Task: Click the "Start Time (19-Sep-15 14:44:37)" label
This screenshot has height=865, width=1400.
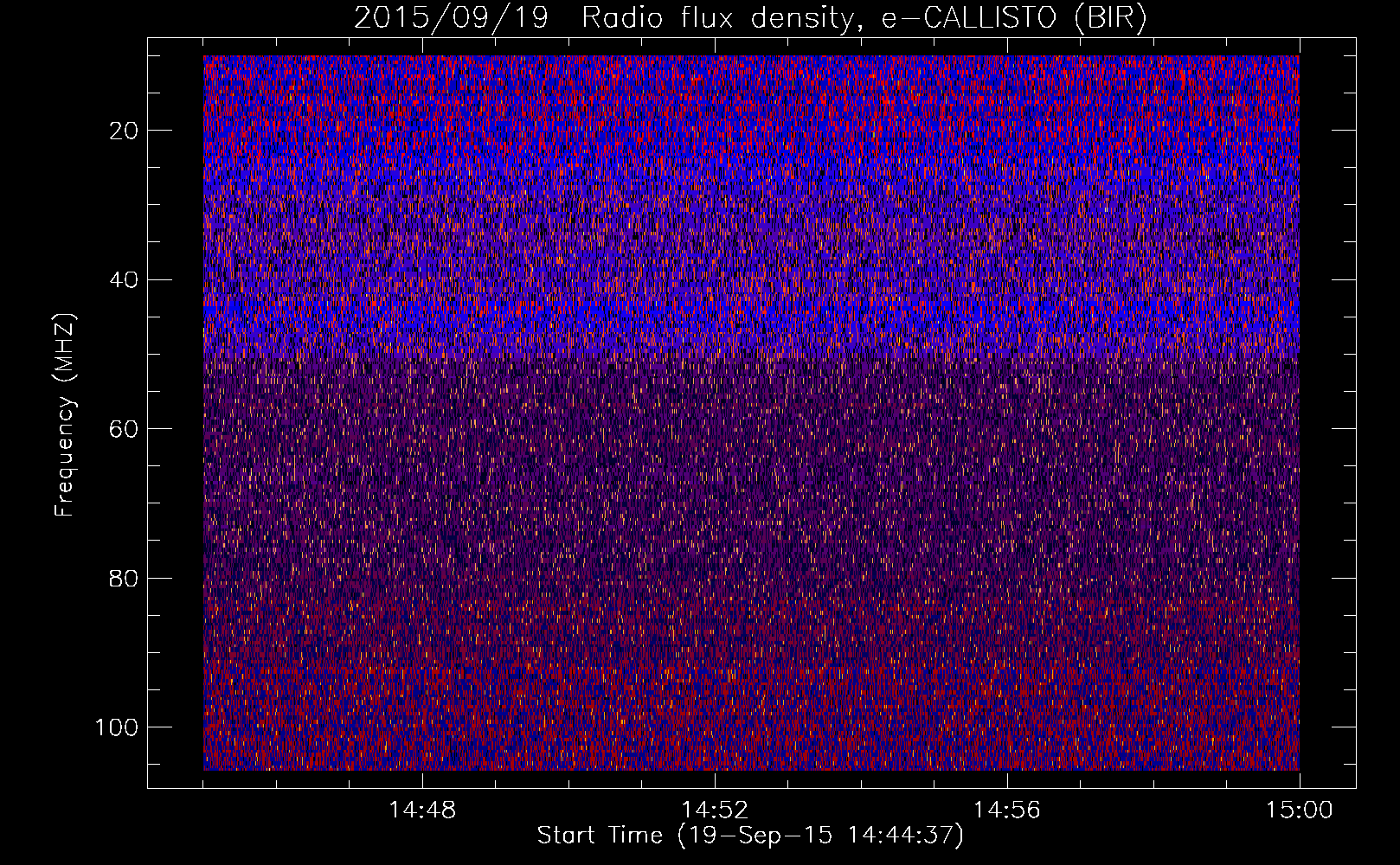Action: pos(750,836)
